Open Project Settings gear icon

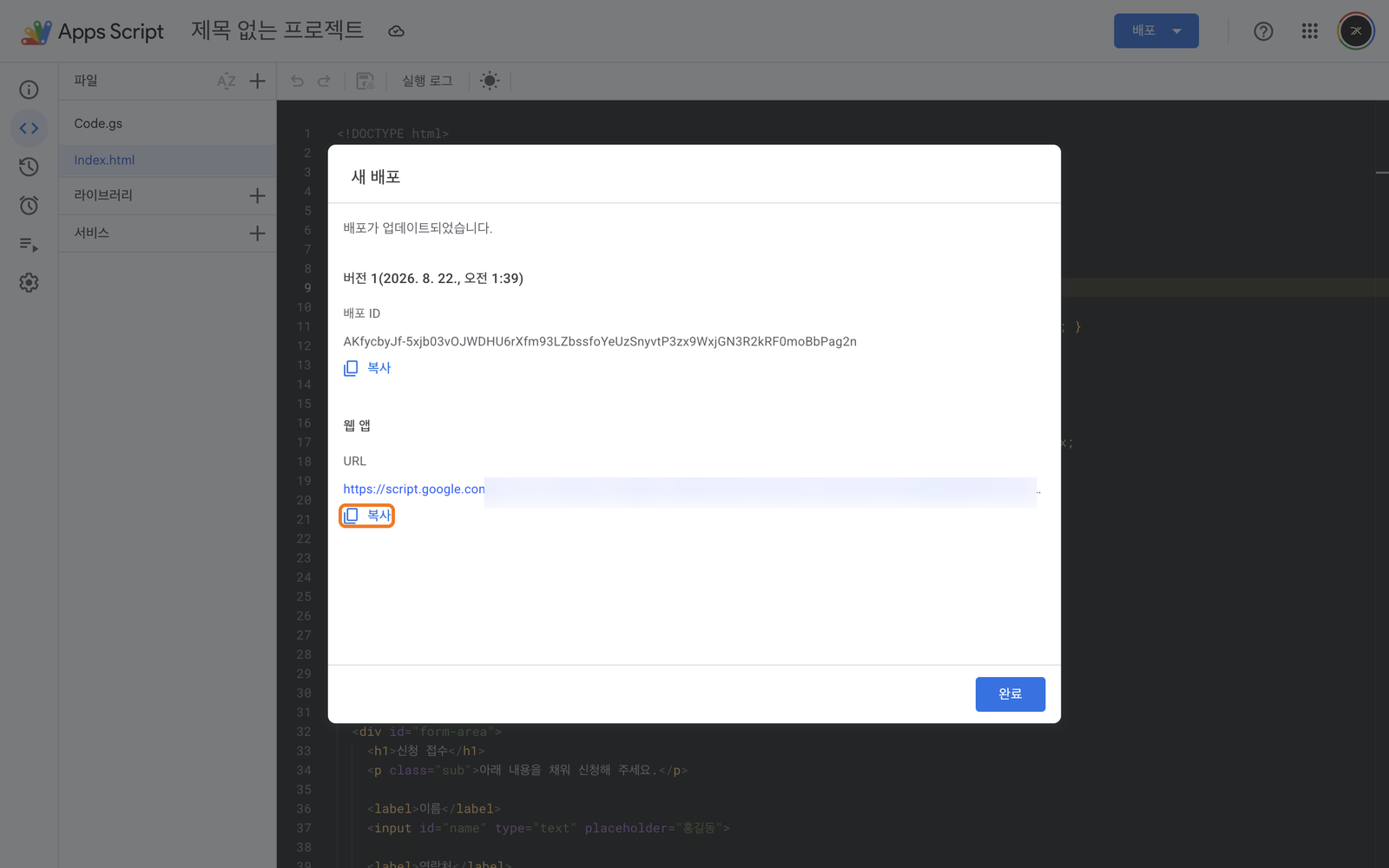29,283
